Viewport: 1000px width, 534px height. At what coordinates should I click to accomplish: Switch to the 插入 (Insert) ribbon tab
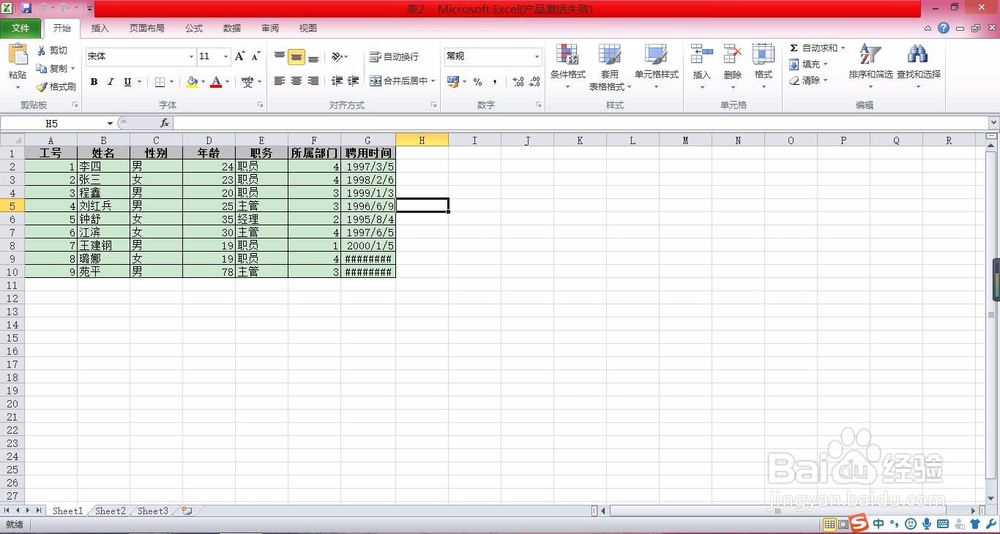coord(100,28)
